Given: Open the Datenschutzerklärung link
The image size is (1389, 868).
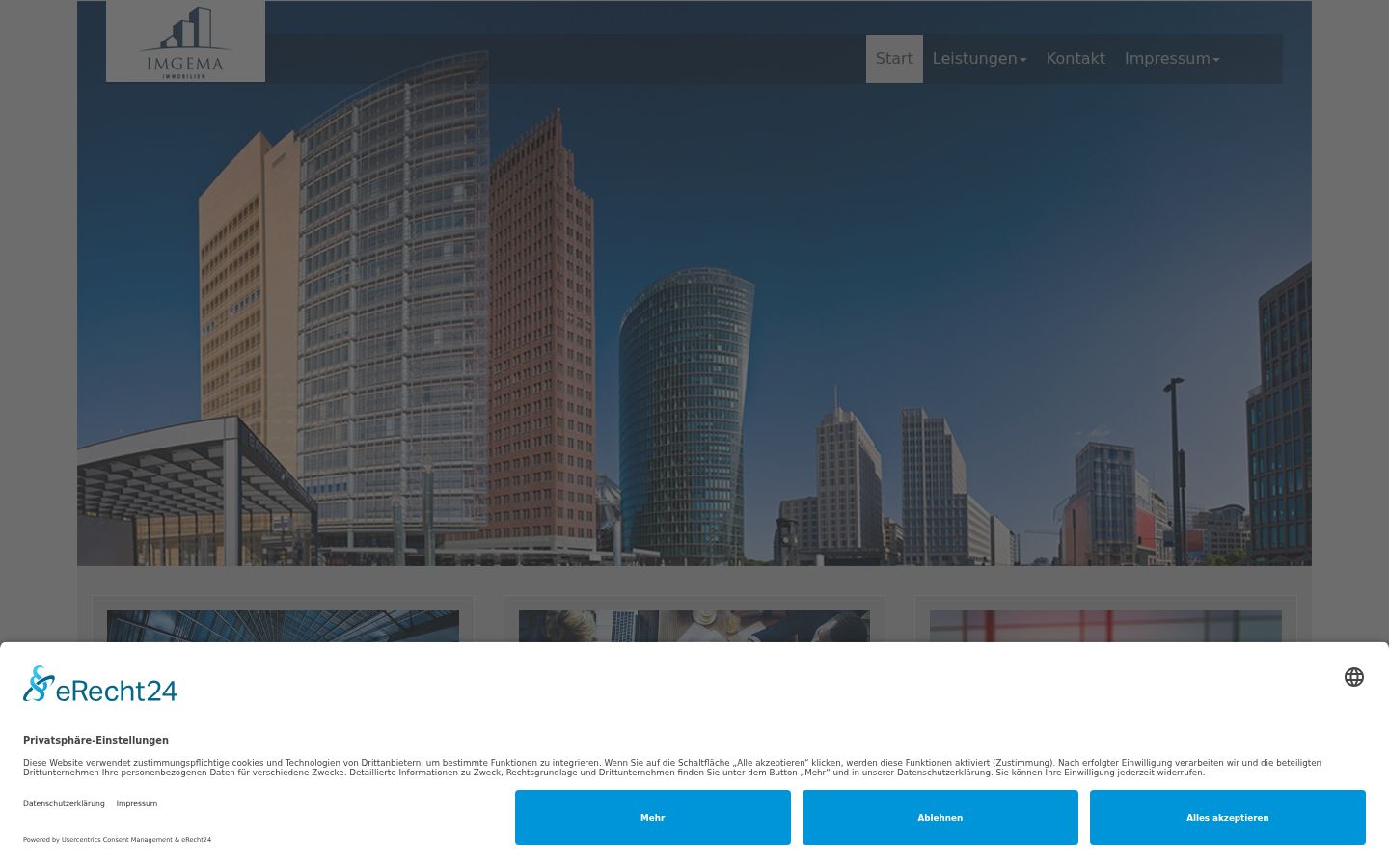Looking at the screenshot, I should click(x=64, y=803).
